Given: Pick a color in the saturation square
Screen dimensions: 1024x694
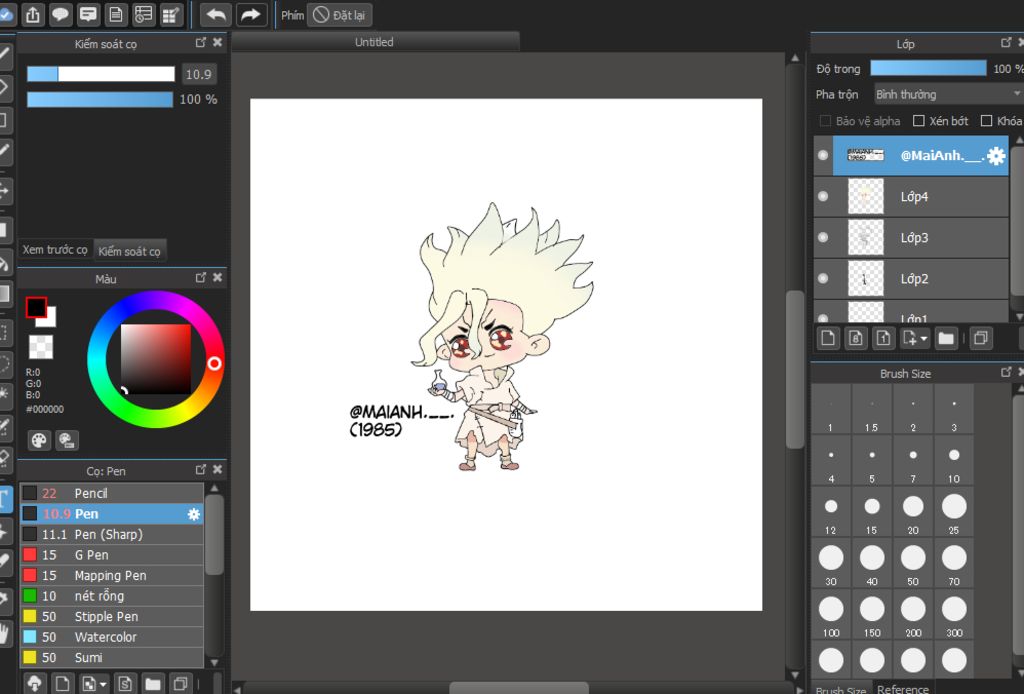Looking at the screenshot, I should click(x=155, y=359).
